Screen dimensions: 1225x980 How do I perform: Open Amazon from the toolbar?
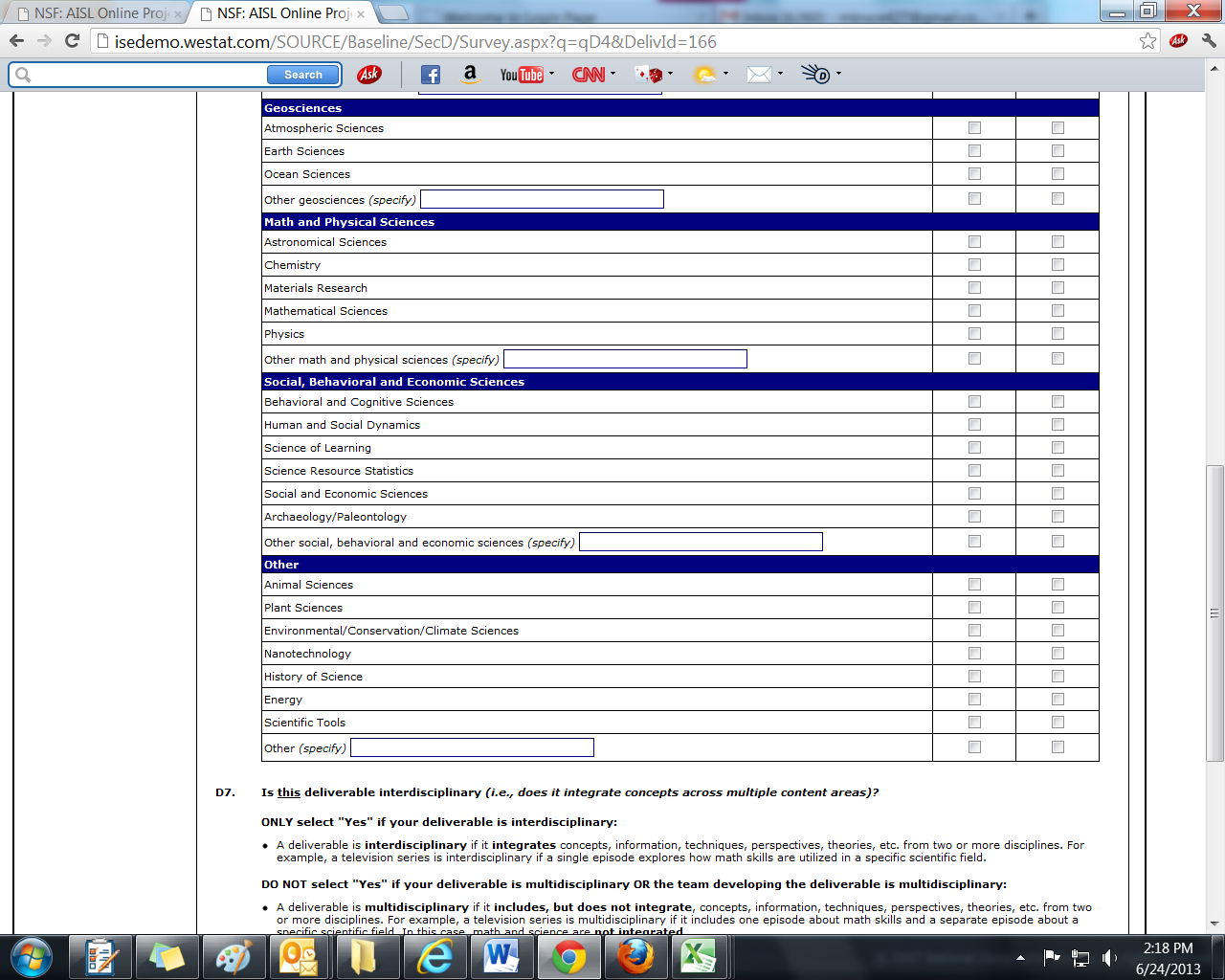pyautogui.click(x=469, y=75)
